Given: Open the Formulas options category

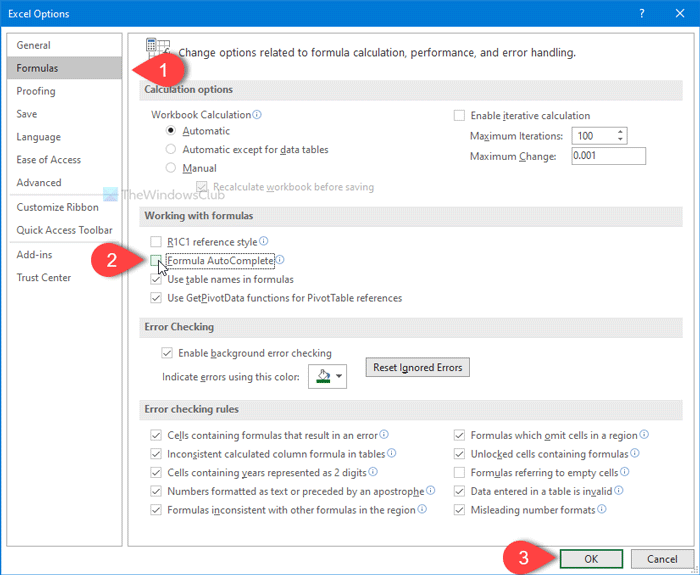Looking at the screenshot, I should click(x=64, y=68).
